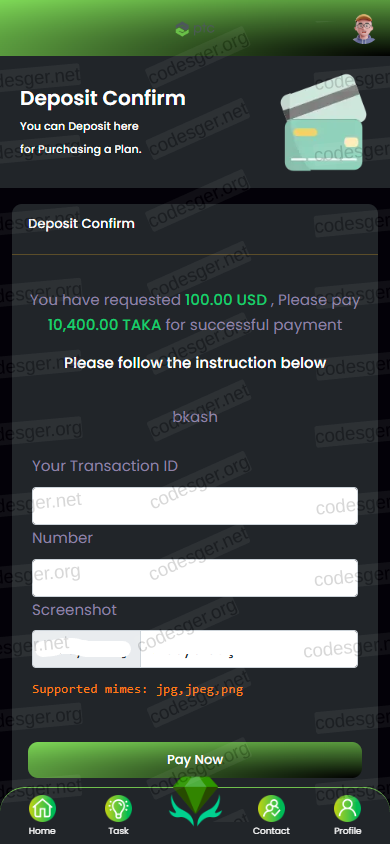390x844 pixels.
Task: Click the Screenshot choose file button
Action: click(86, 649)
